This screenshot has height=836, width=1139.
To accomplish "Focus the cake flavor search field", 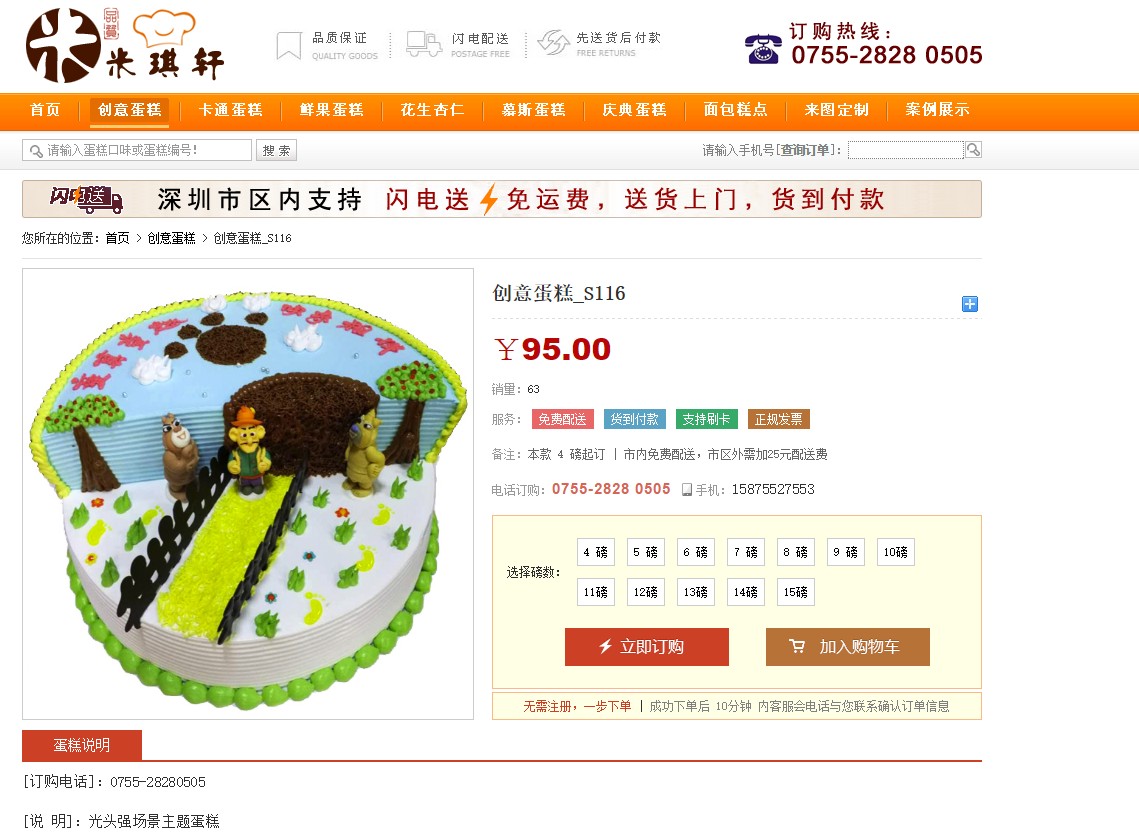I will point(137,150).
